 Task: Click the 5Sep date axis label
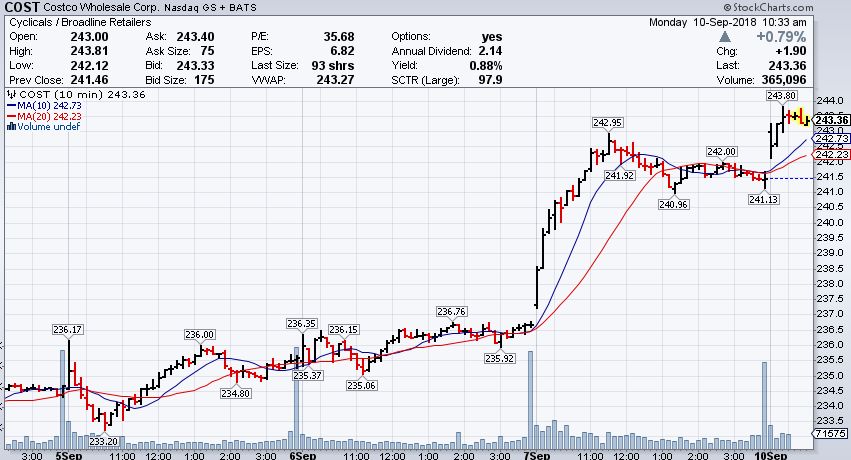[x=69, y=455]
